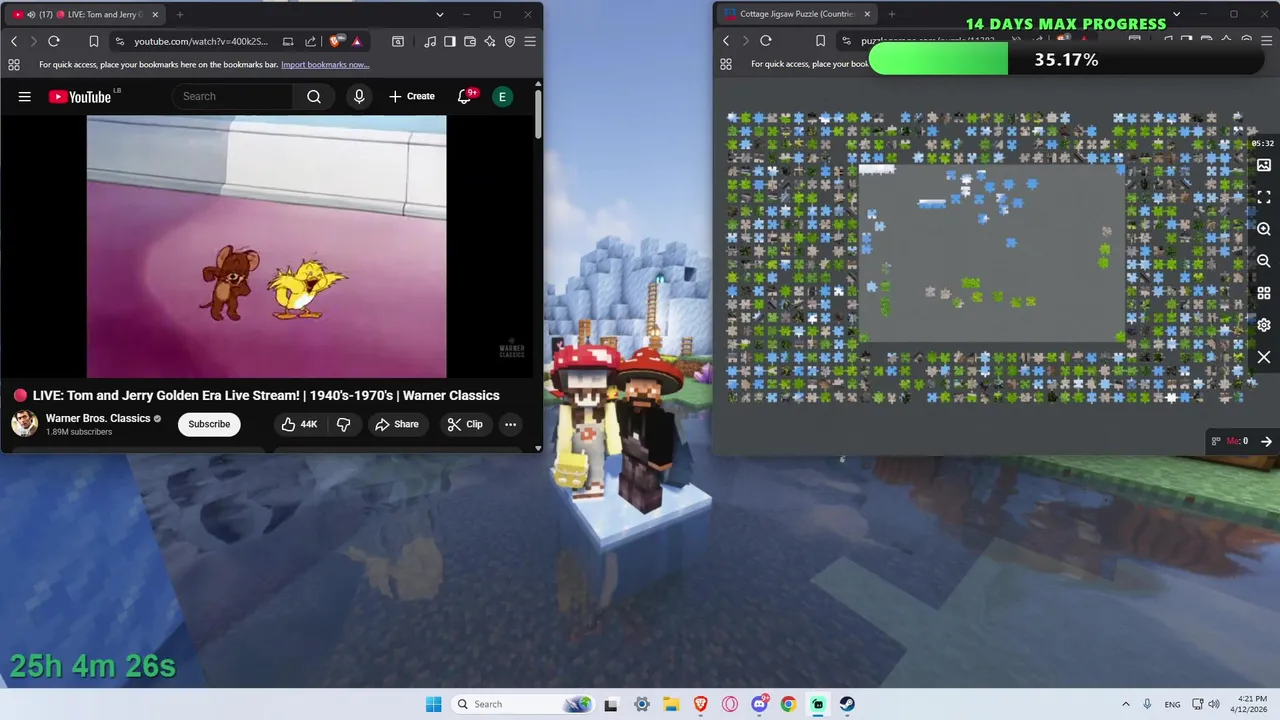Viewport: 1280px width, 720px height.
Task: Open volume control in system tray
Action: tap(1214, 704)
